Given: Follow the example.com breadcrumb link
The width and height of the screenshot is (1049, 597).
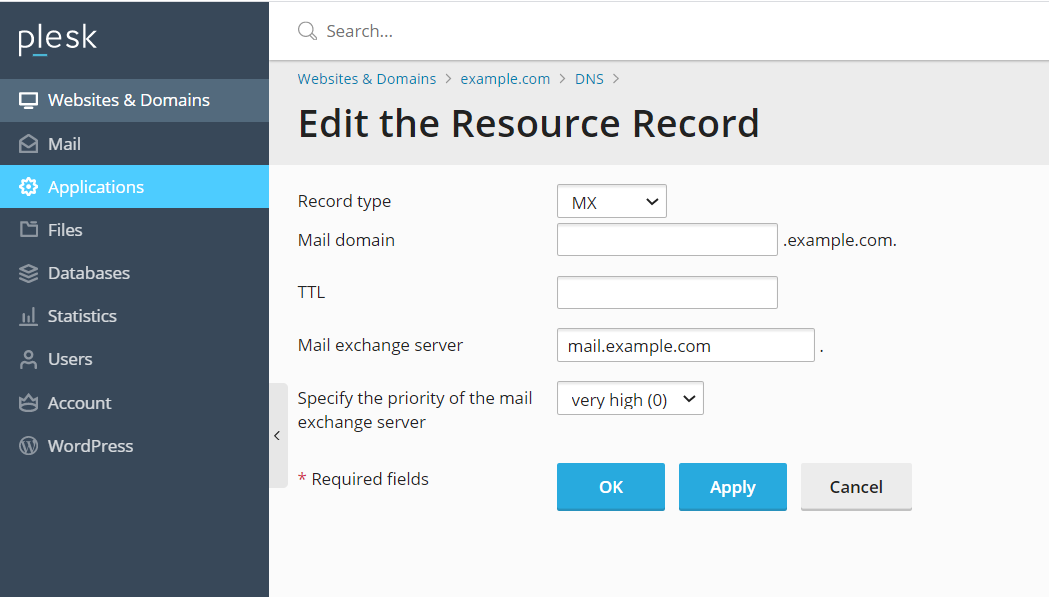Looking at the screenshot, I should pos(505,78).
